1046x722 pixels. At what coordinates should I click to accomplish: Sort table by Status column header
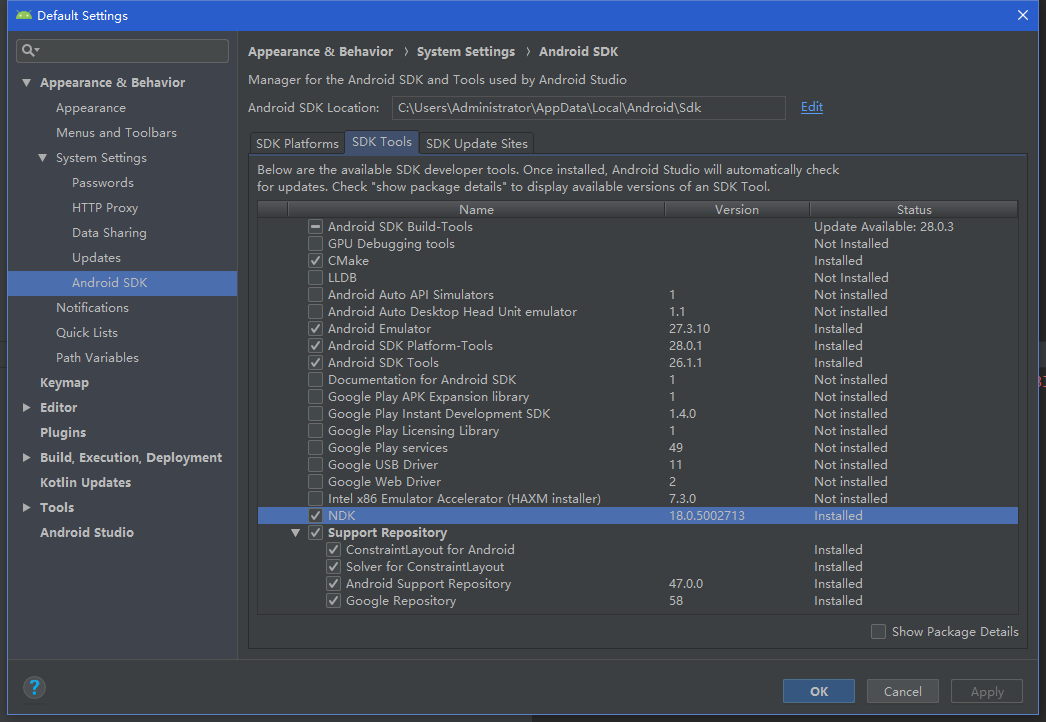coord(914,210)
